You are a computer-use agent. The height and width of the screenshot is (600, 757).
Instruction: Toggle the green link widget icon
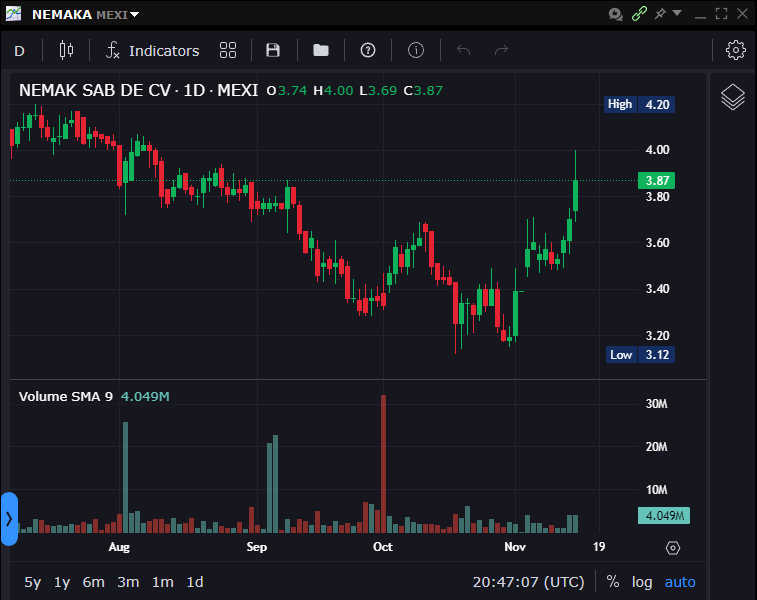[x=639, y=14]
